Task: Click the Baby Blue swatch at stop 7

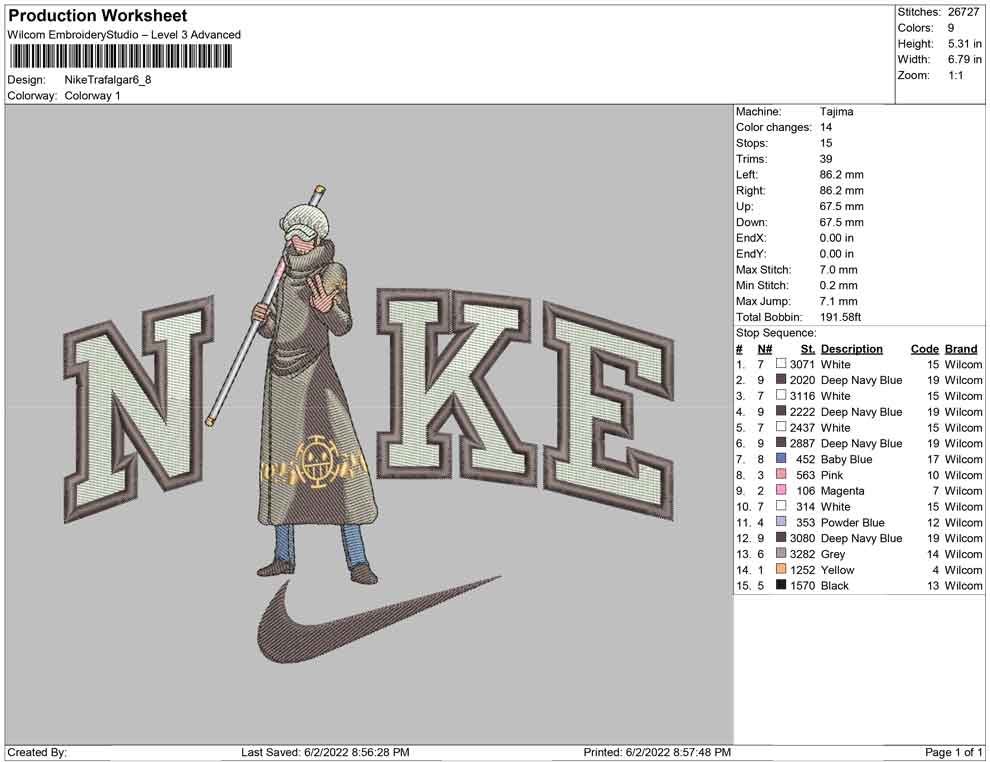Action: pyautogui.click(x=781, y=458)
